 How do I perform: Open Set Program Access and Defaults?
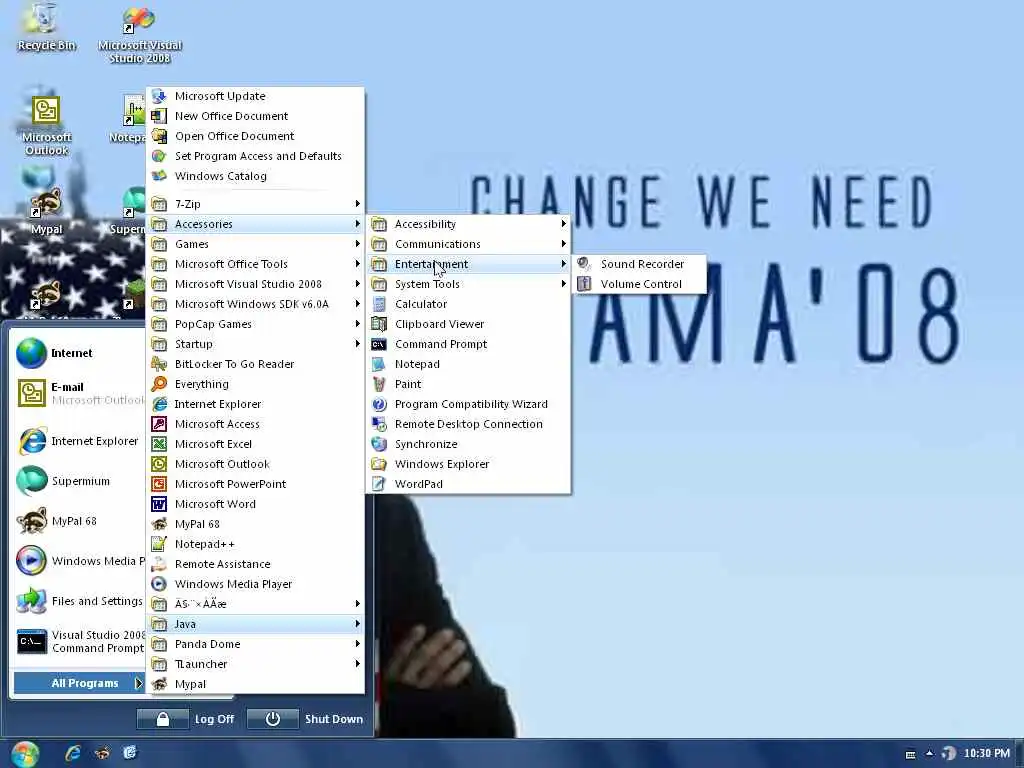[255, 156]
